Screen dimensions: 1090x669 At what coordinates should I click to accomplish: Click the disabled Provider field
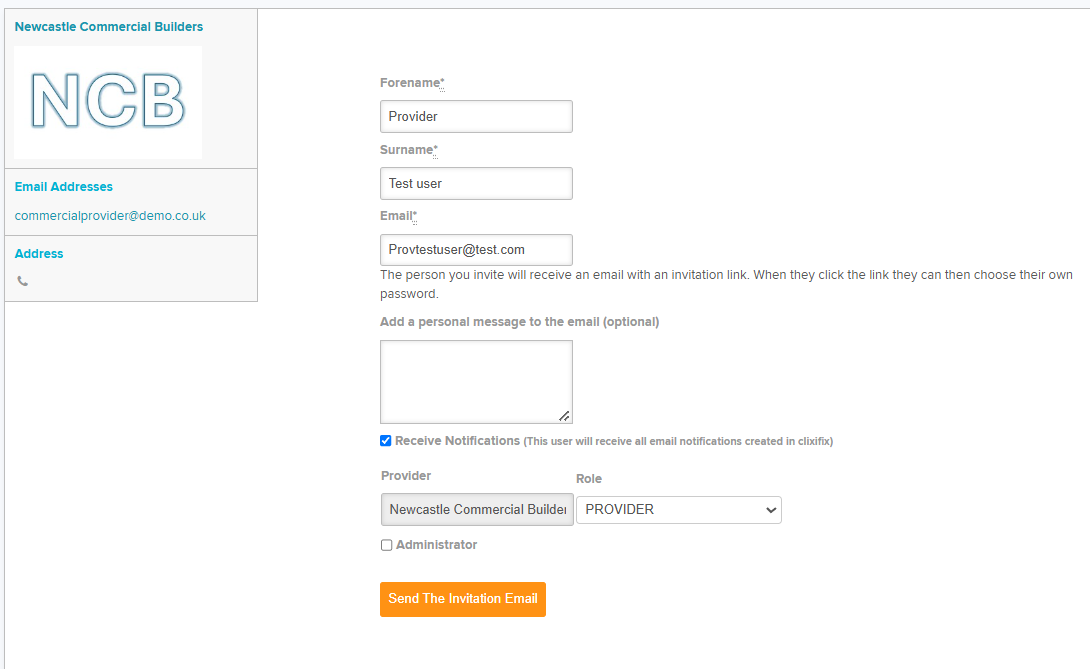coord(477,510)
